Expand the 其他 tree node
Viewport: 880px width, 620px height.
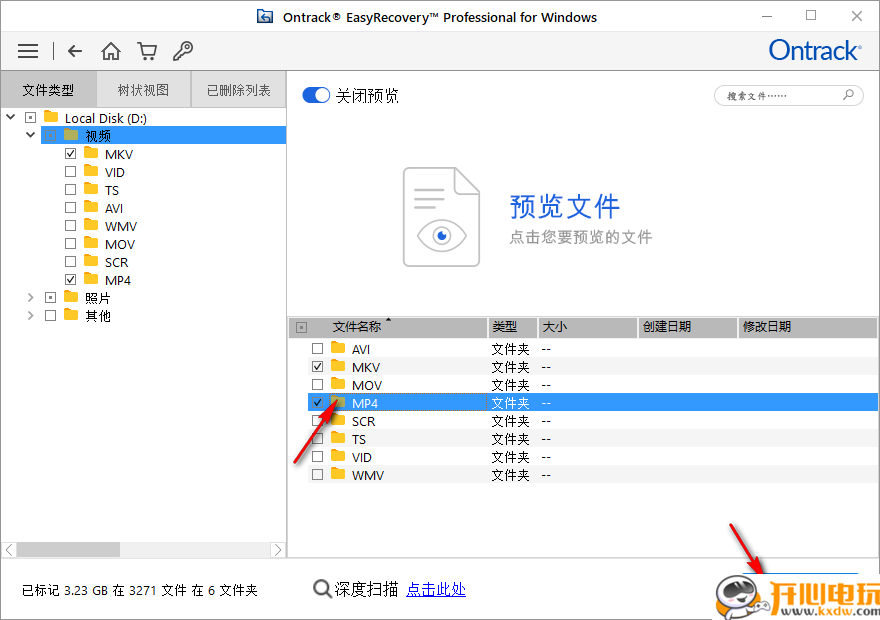pos(30,315)
